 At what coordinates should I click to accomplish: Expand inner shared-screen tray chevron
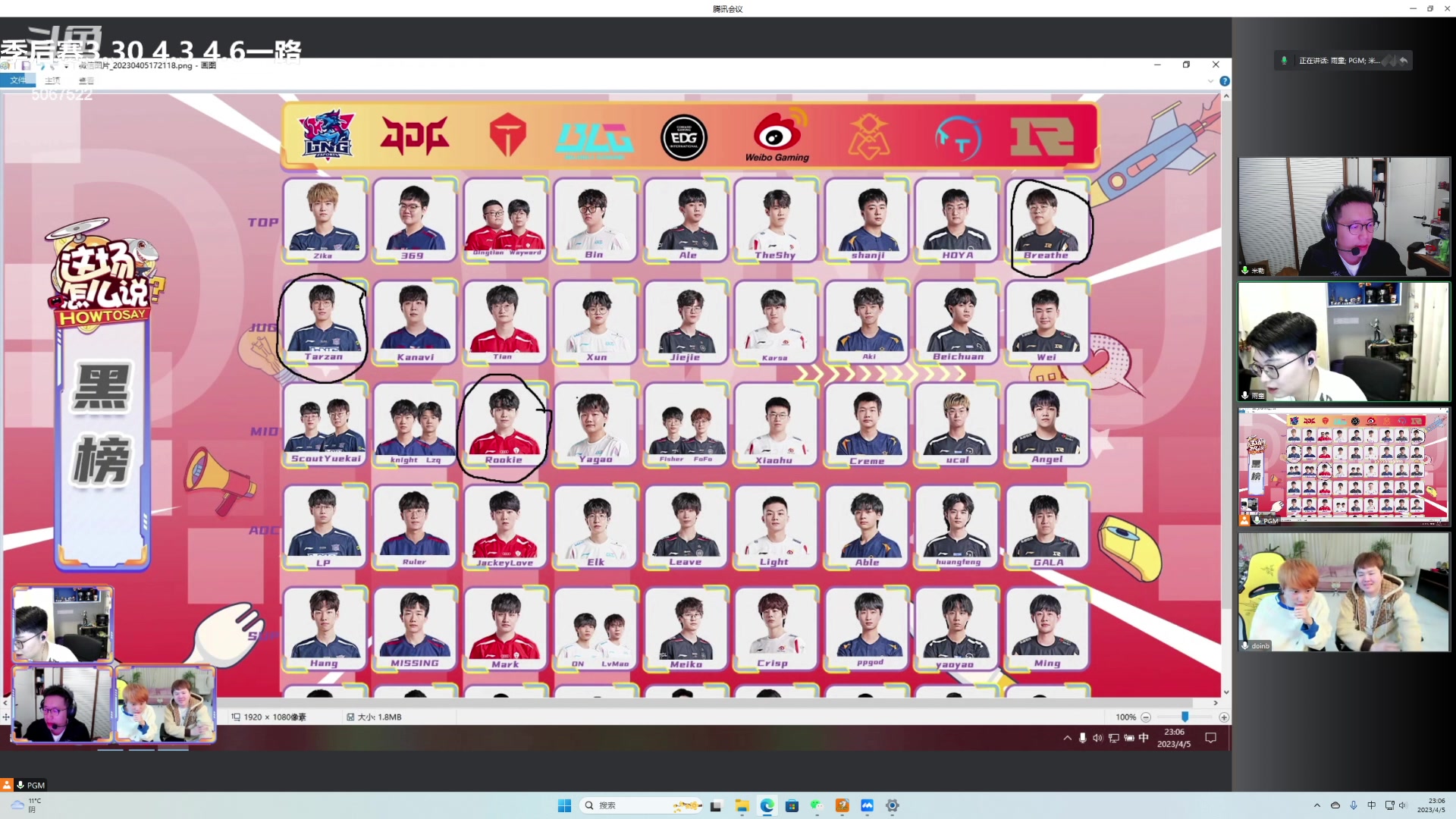tap(1068, 738)
